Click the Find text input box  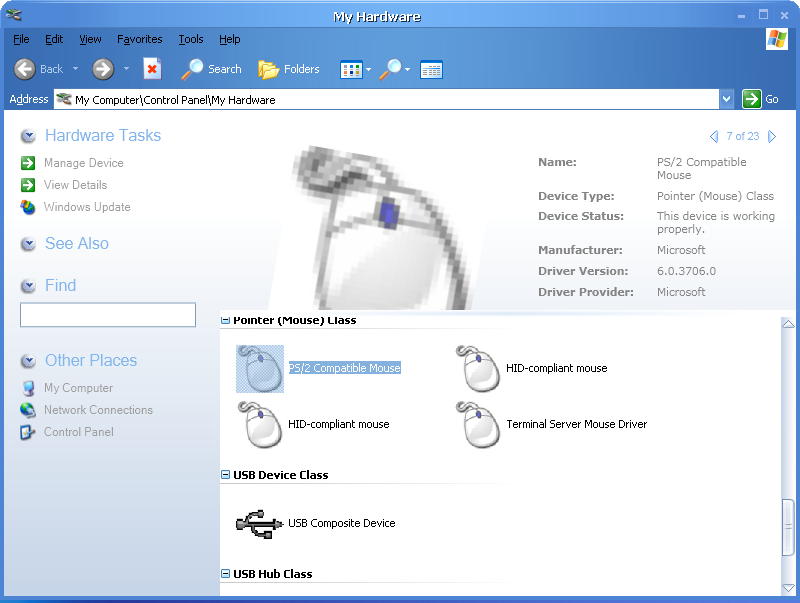pyautogui.click(x=108, y=315)
